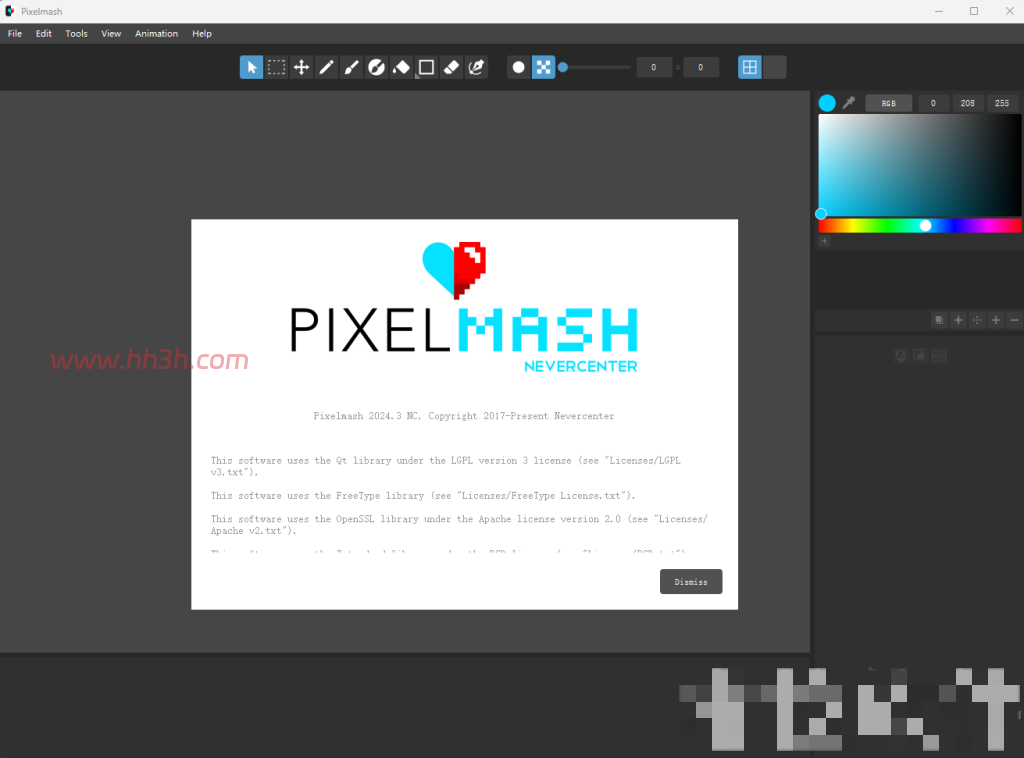1024x758 pixels.
Task: Click the layer mask icon beside FX
Action: pos(920,356)
